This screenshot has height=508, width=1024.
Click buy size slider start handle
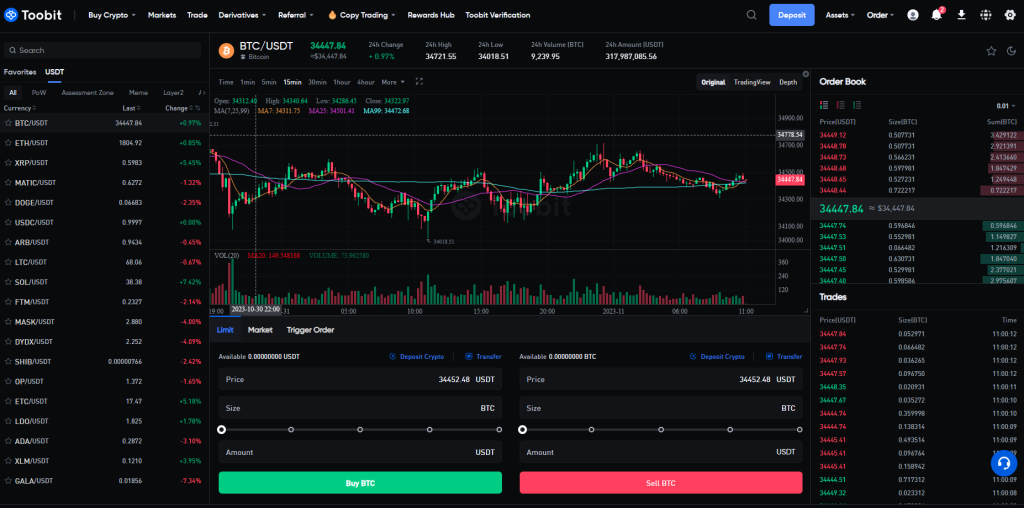(222, 430)
